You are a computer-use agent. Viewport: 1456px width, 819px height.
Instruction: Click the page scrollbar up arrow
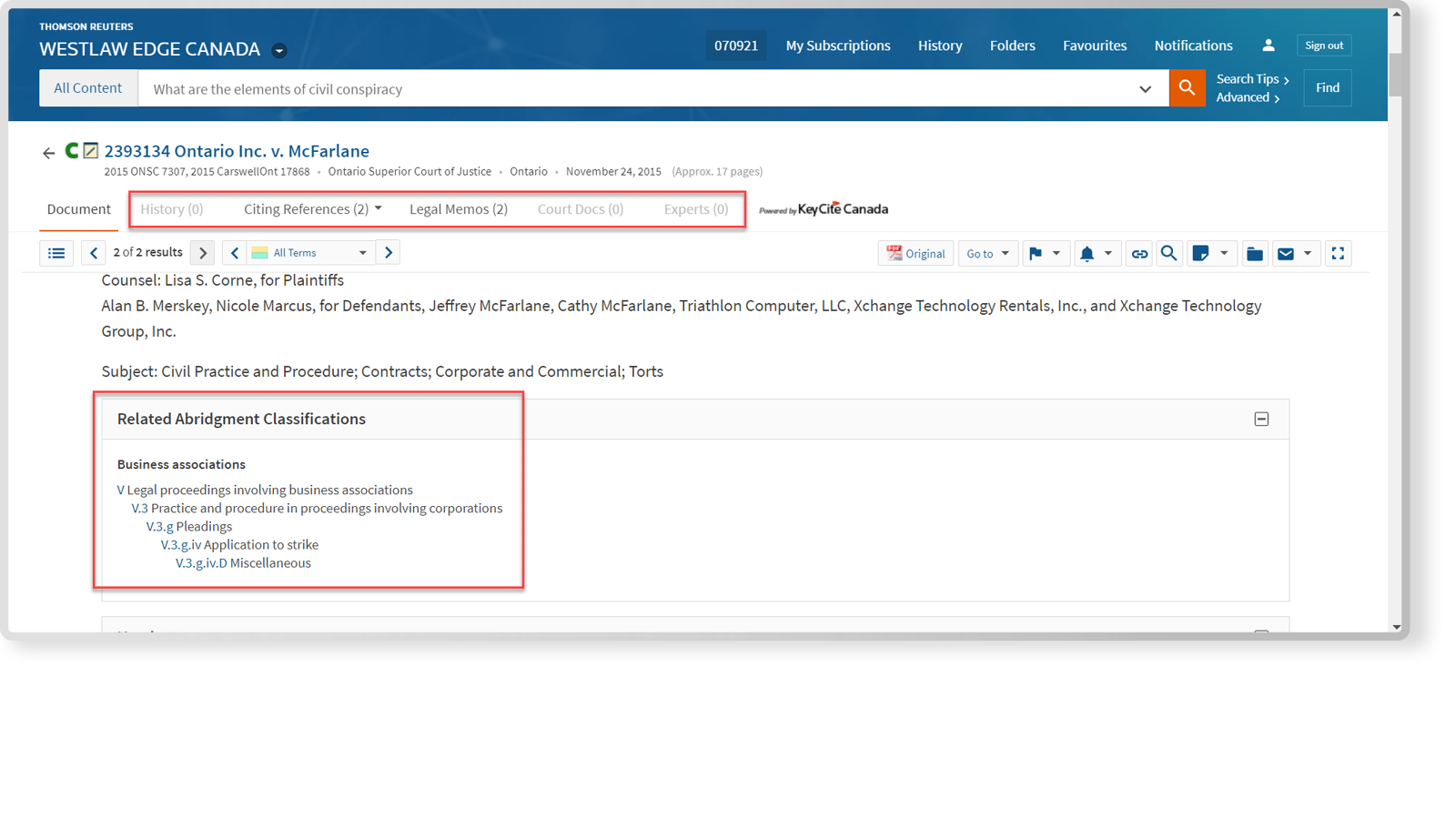point(1397,15)
